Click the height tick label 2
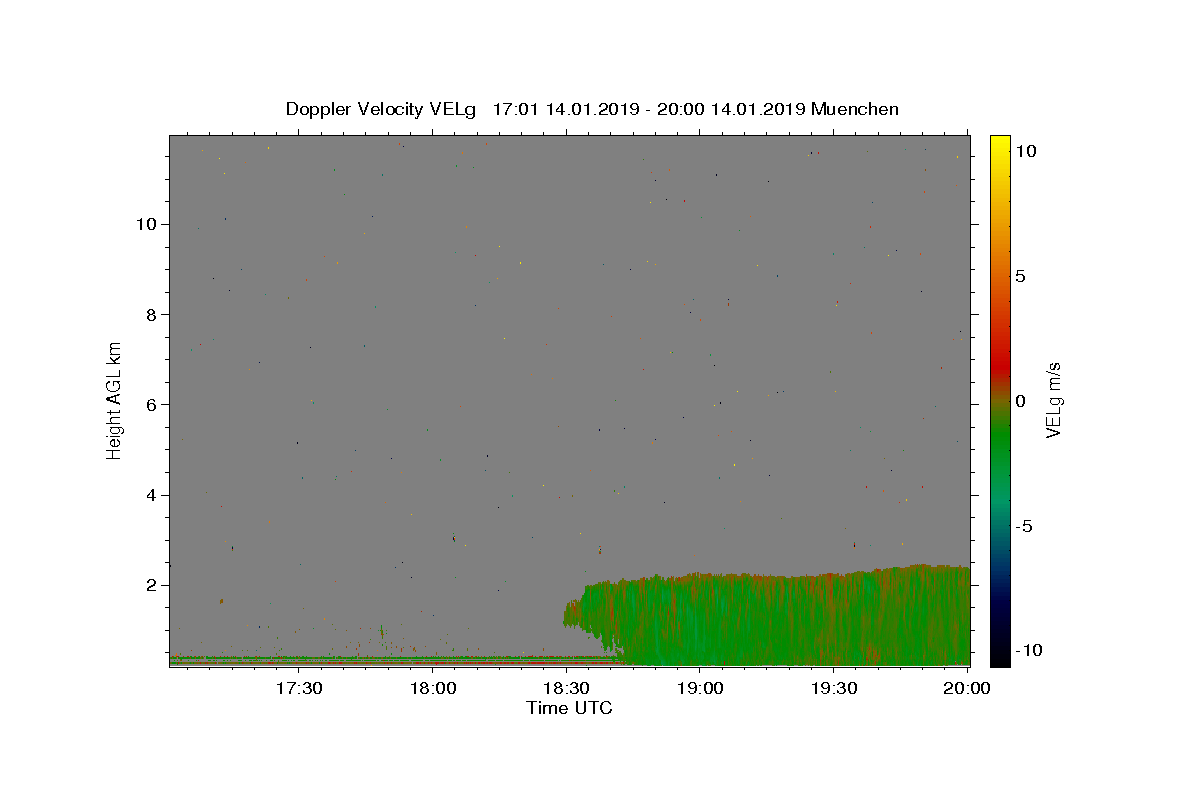 [152, 585]
